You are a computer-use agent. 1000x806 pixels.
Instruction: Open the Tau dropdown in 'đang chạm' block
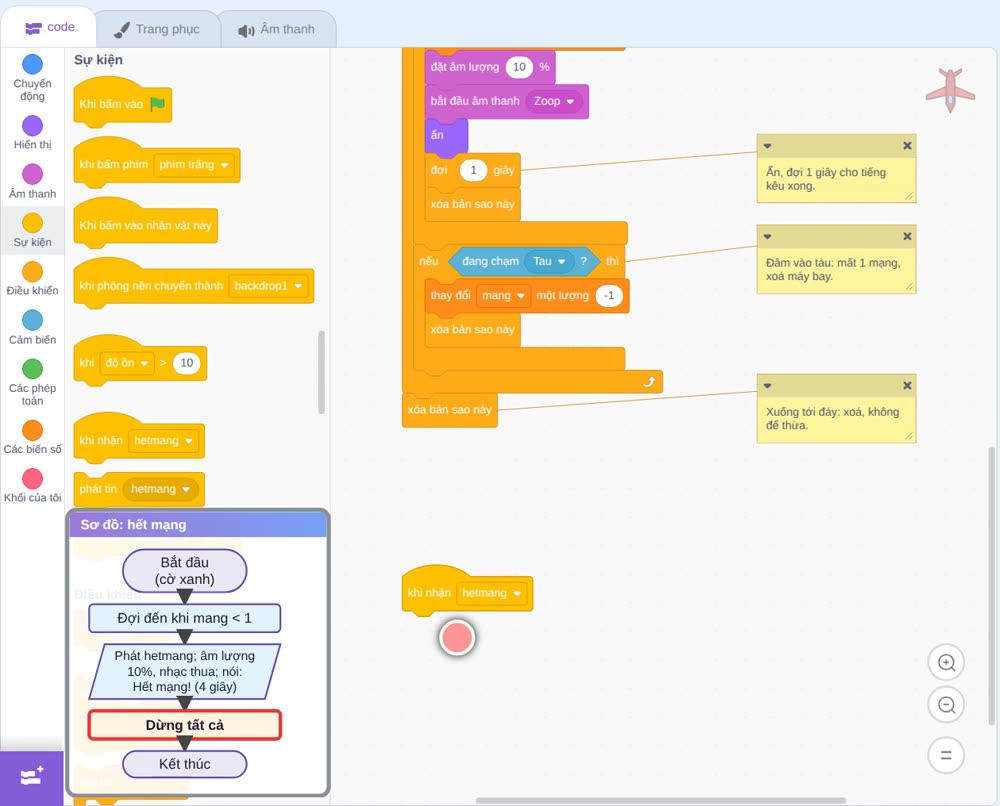click(549, 261)
